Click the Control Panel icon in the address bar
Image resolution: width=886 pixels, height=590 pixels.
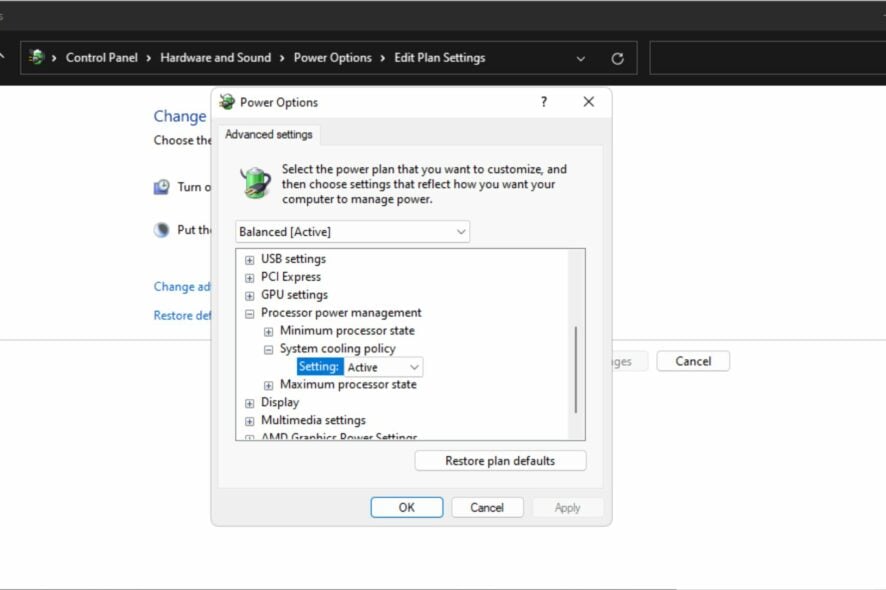tap(36, 57)
